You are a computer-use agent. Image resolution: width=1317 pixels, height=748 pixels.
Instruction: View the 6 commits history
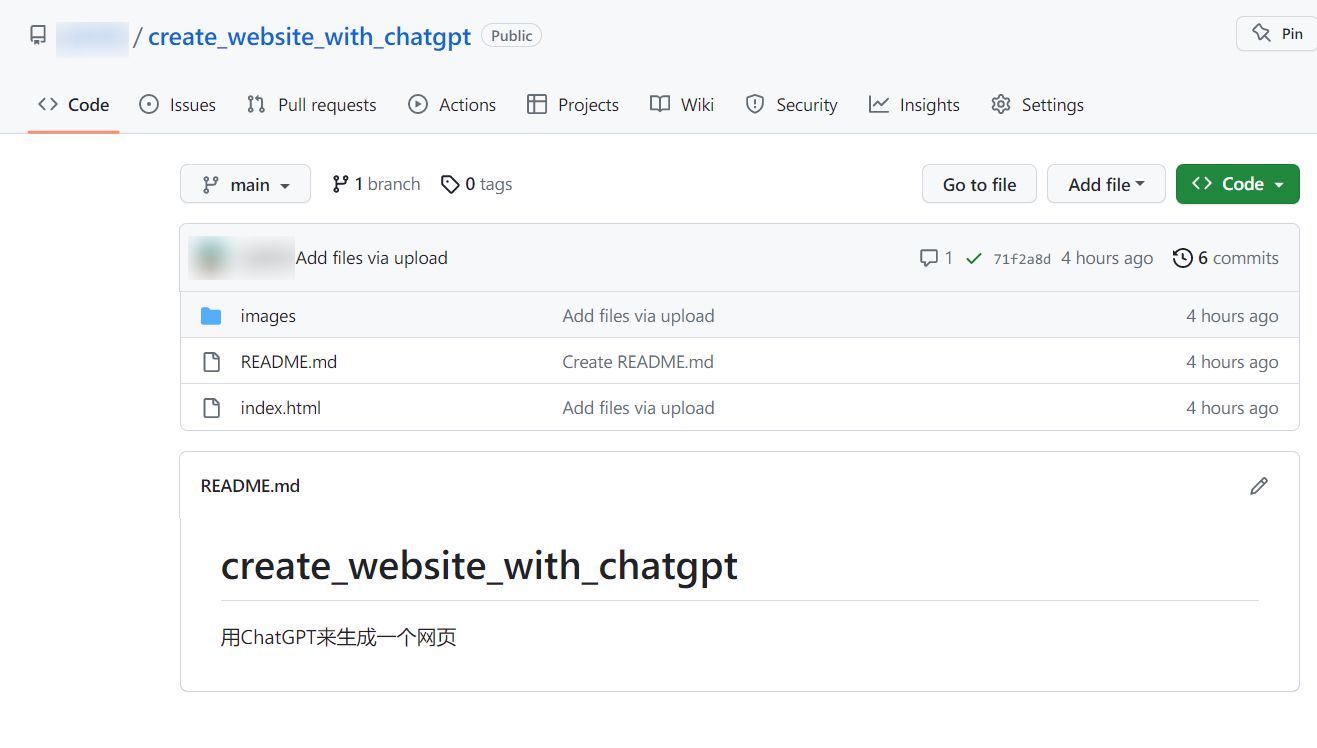[x=1226, y=258]
